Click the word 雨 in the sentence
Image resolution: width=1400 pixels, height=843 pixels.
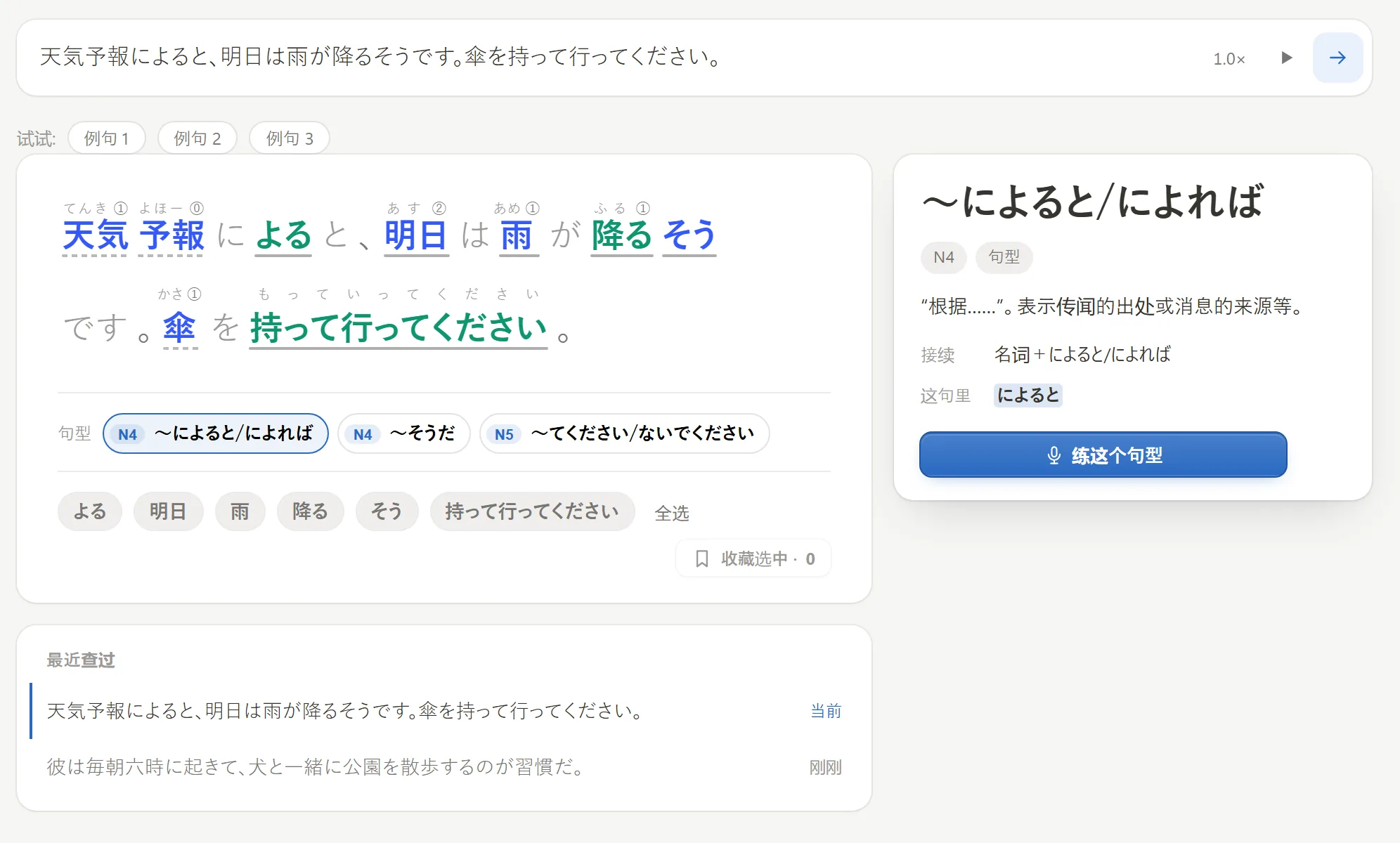pyautogui.click(x=518, y=235)
